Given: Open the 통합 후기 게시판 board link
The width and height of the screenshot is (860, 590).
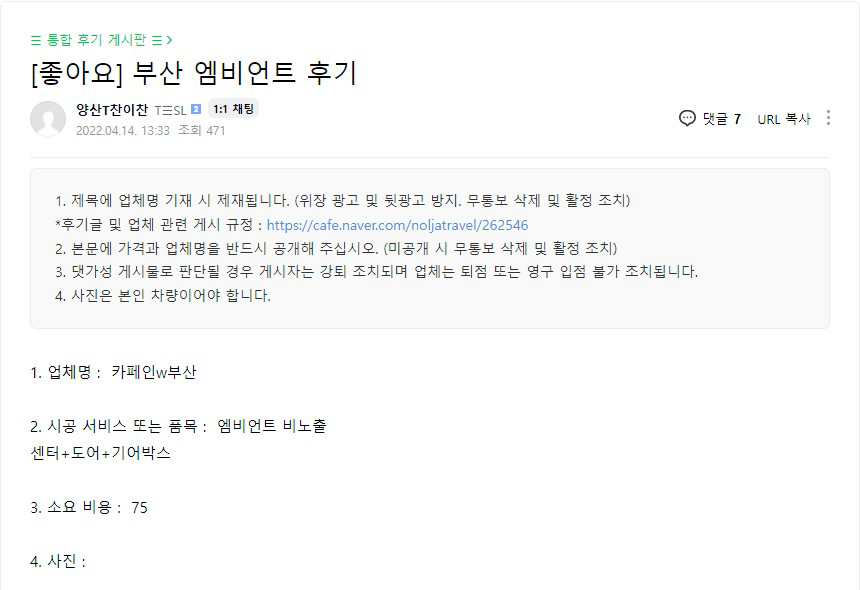Looking at the screenshot, I should tap(96, 40).
